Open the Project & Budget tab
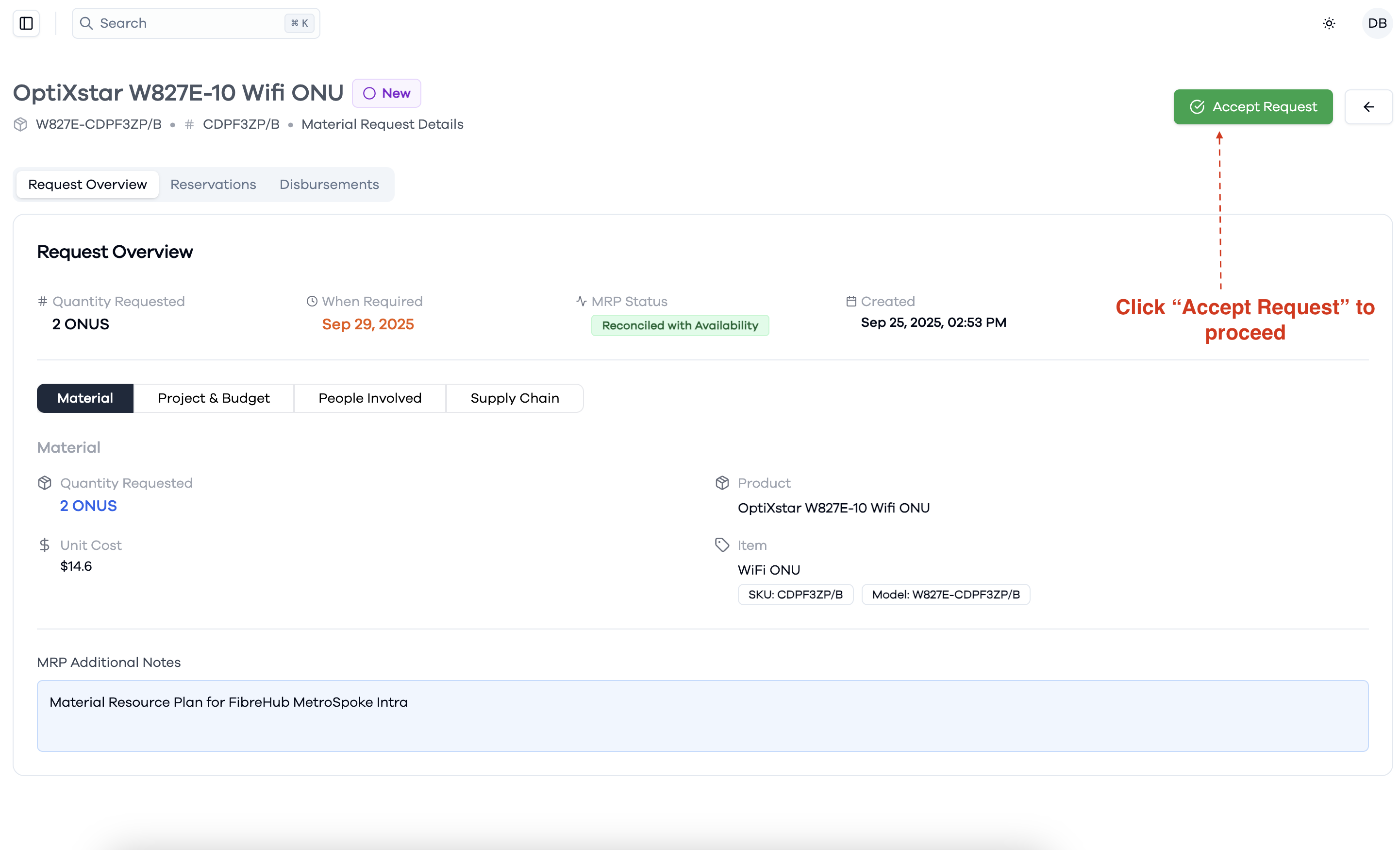 214,398
